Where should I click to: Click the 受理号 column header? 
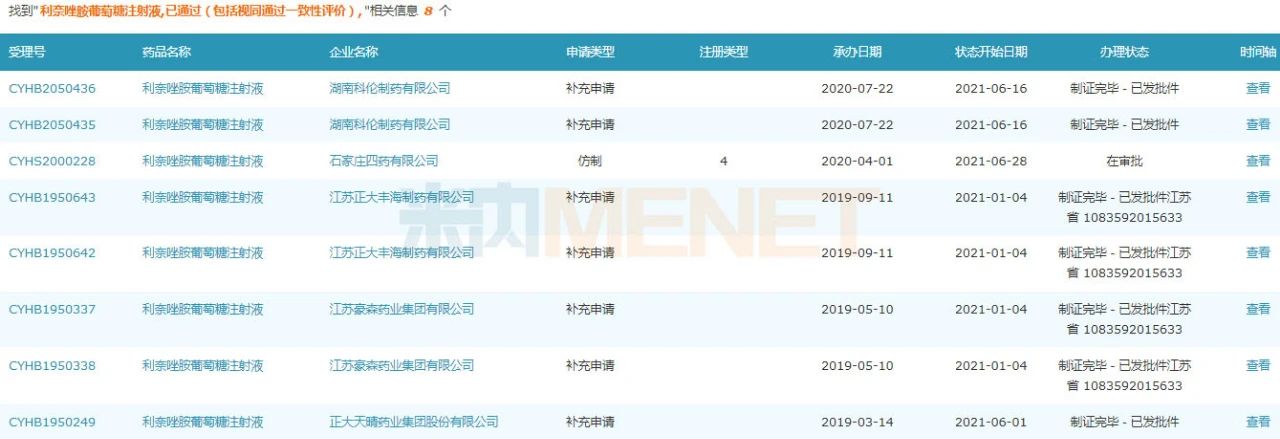tap(27, 52)
